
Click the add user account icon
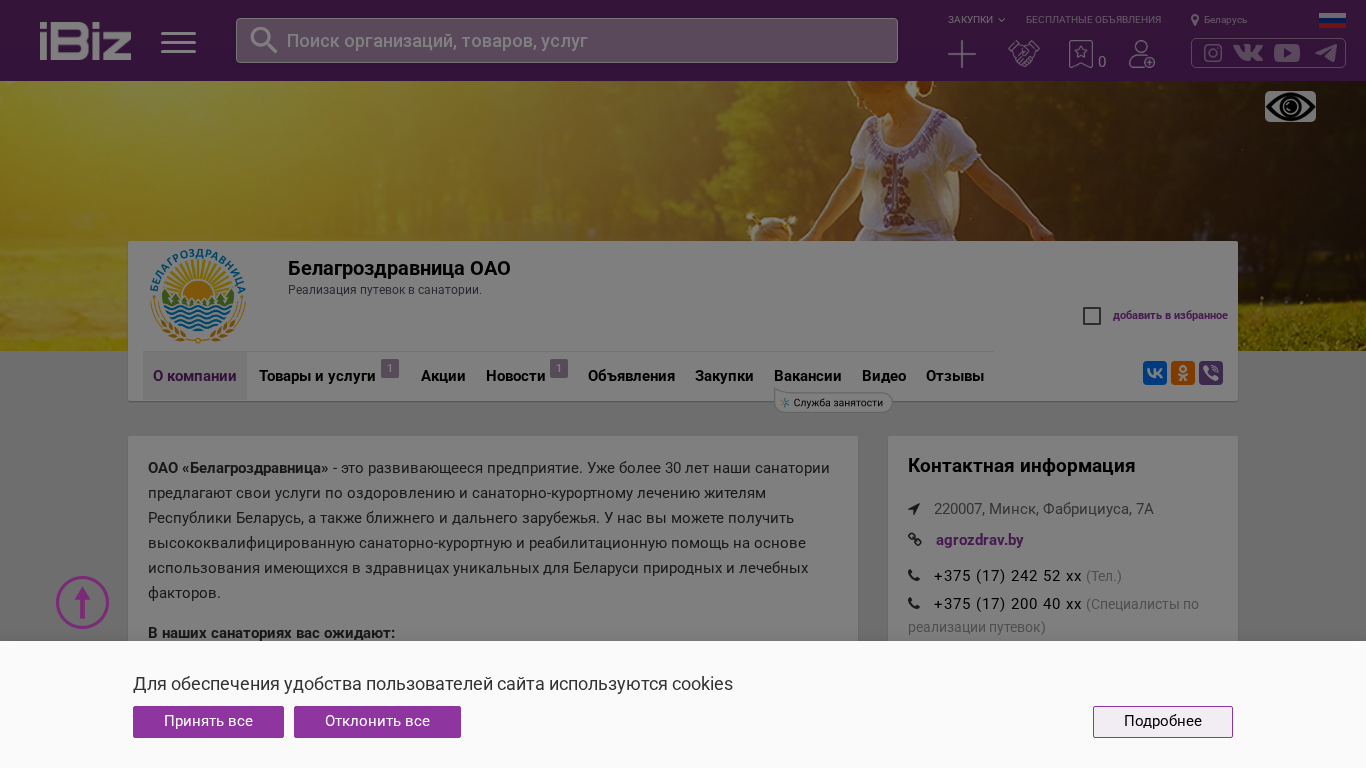coord(1142,54)
